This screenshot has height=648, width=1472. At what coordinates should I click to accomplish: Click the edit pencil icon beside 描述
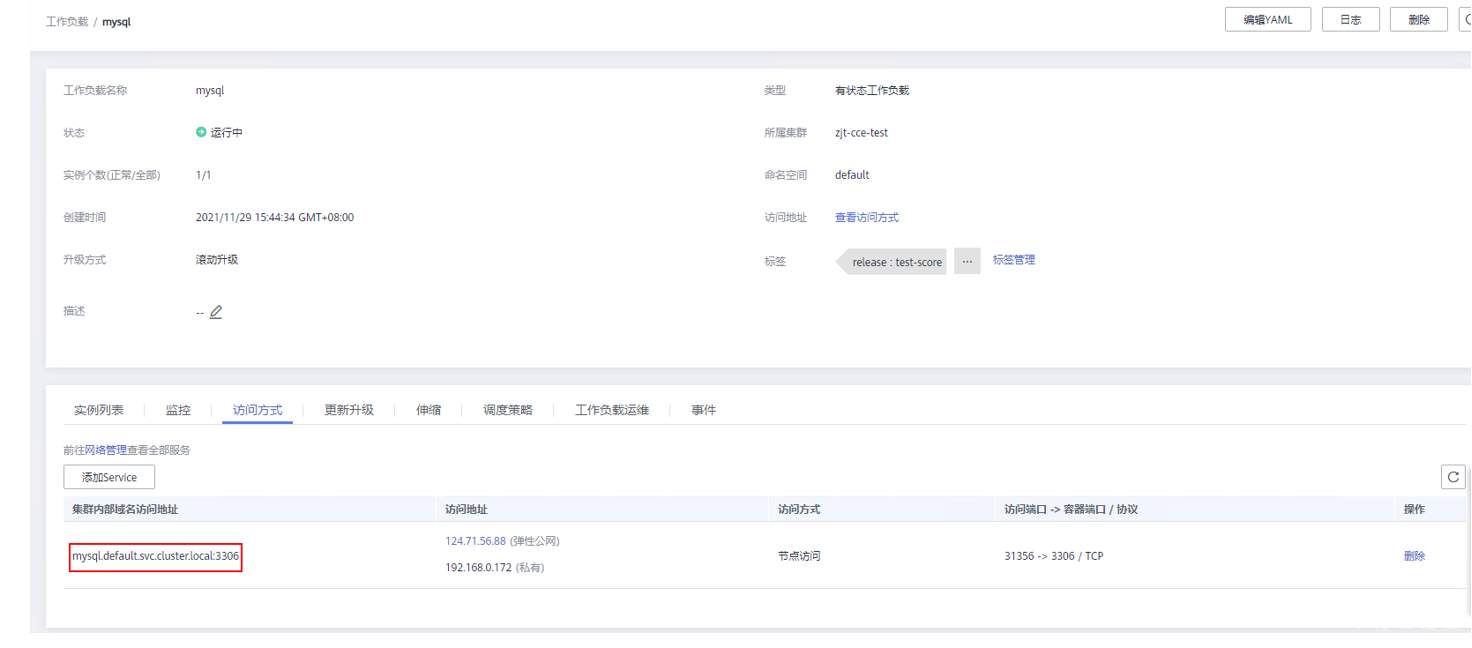pyautogui.click(x=216, y=312)
